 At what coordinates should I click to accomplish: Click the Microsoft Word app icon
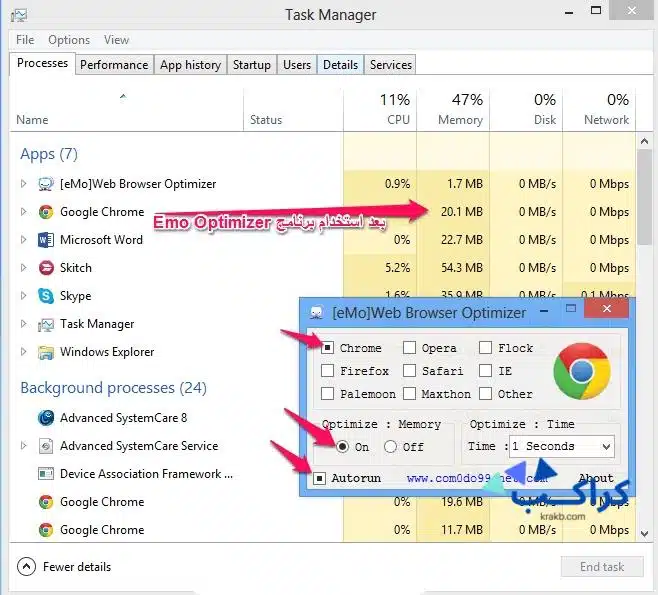coord(46,240)
